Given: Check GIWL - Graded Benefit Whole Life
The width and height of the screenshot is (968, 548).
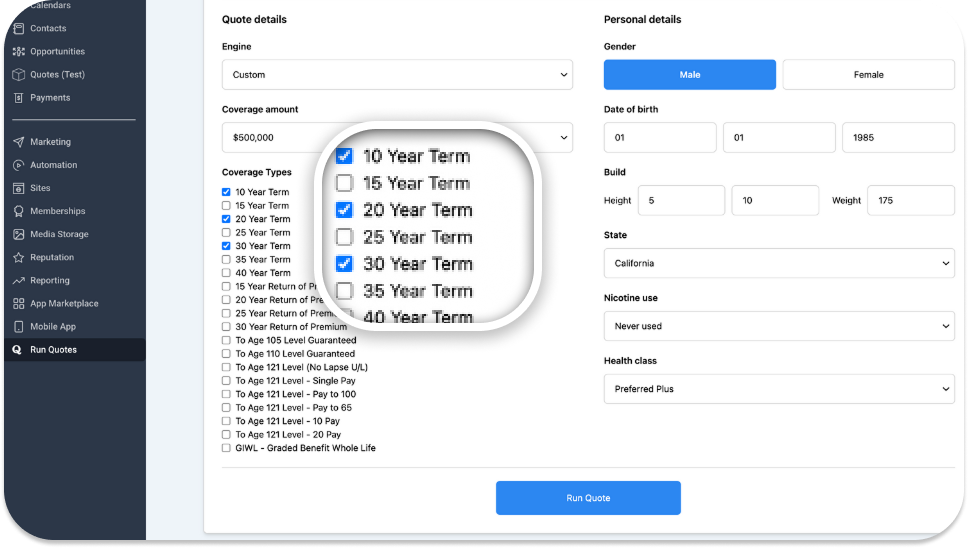Looking at the screenshot, I should [226, 448].
